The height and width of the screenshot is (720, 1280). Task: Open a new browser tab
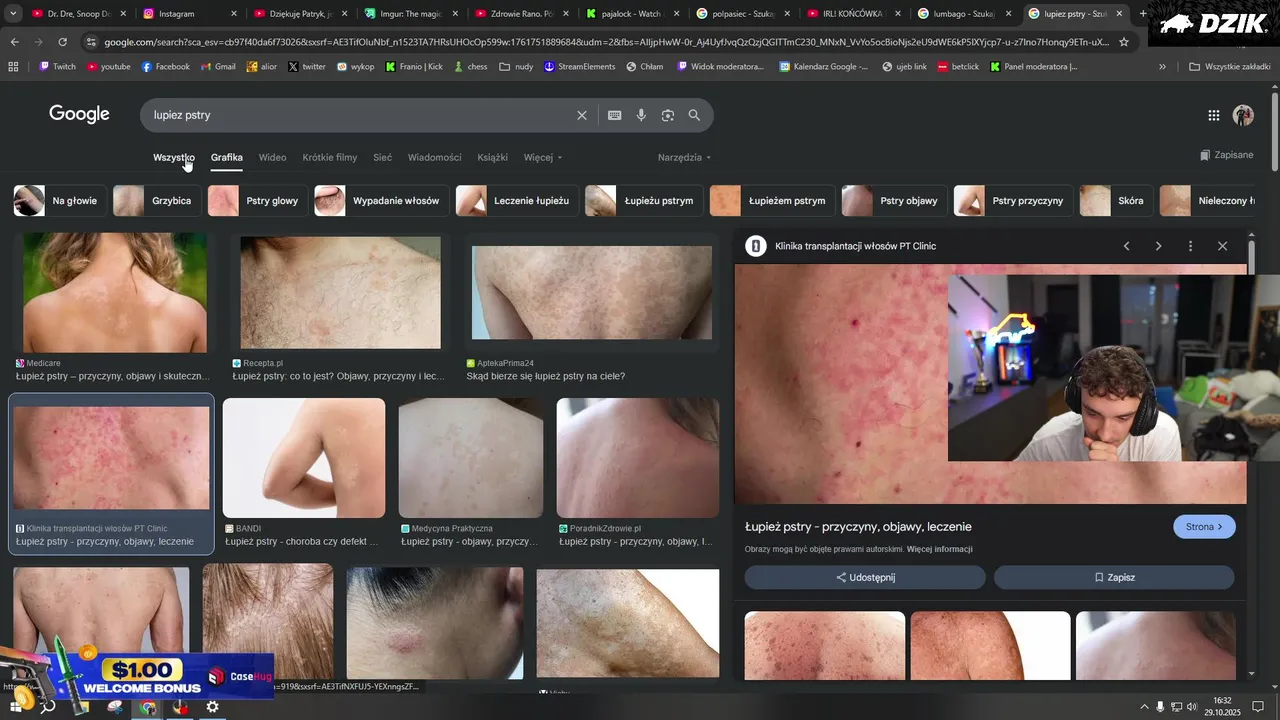tap(1143, 14)
